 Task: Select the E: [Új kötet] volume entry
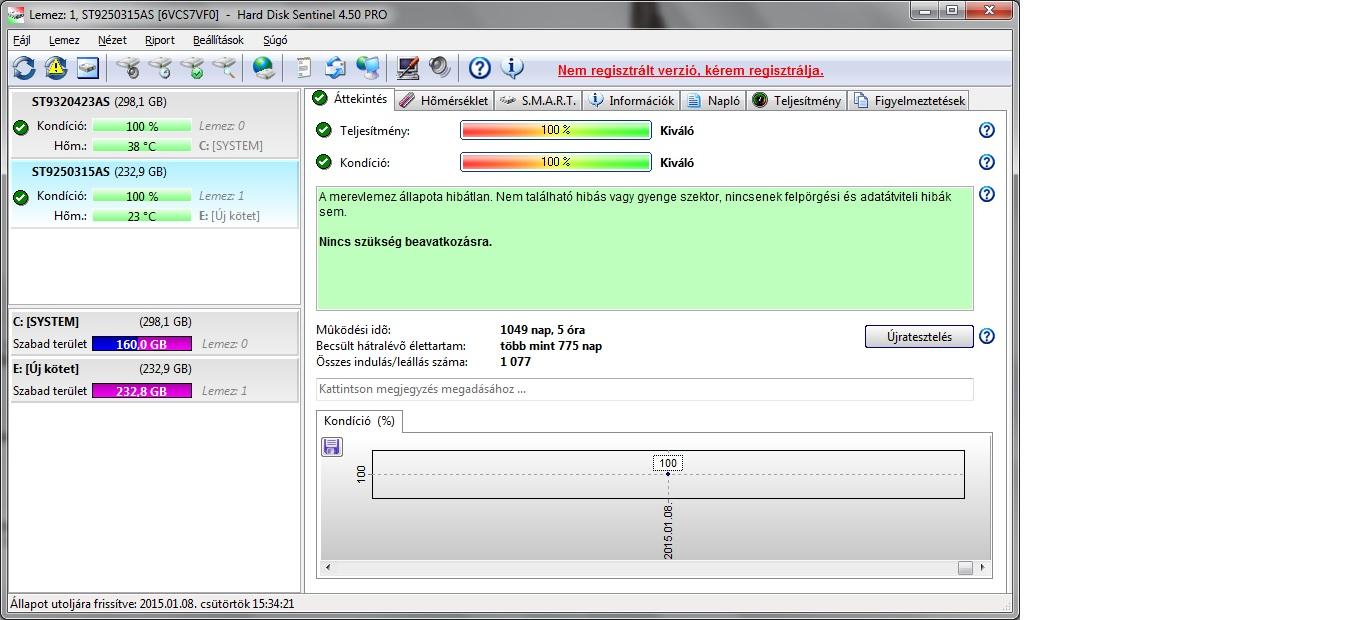coord(154,380)
